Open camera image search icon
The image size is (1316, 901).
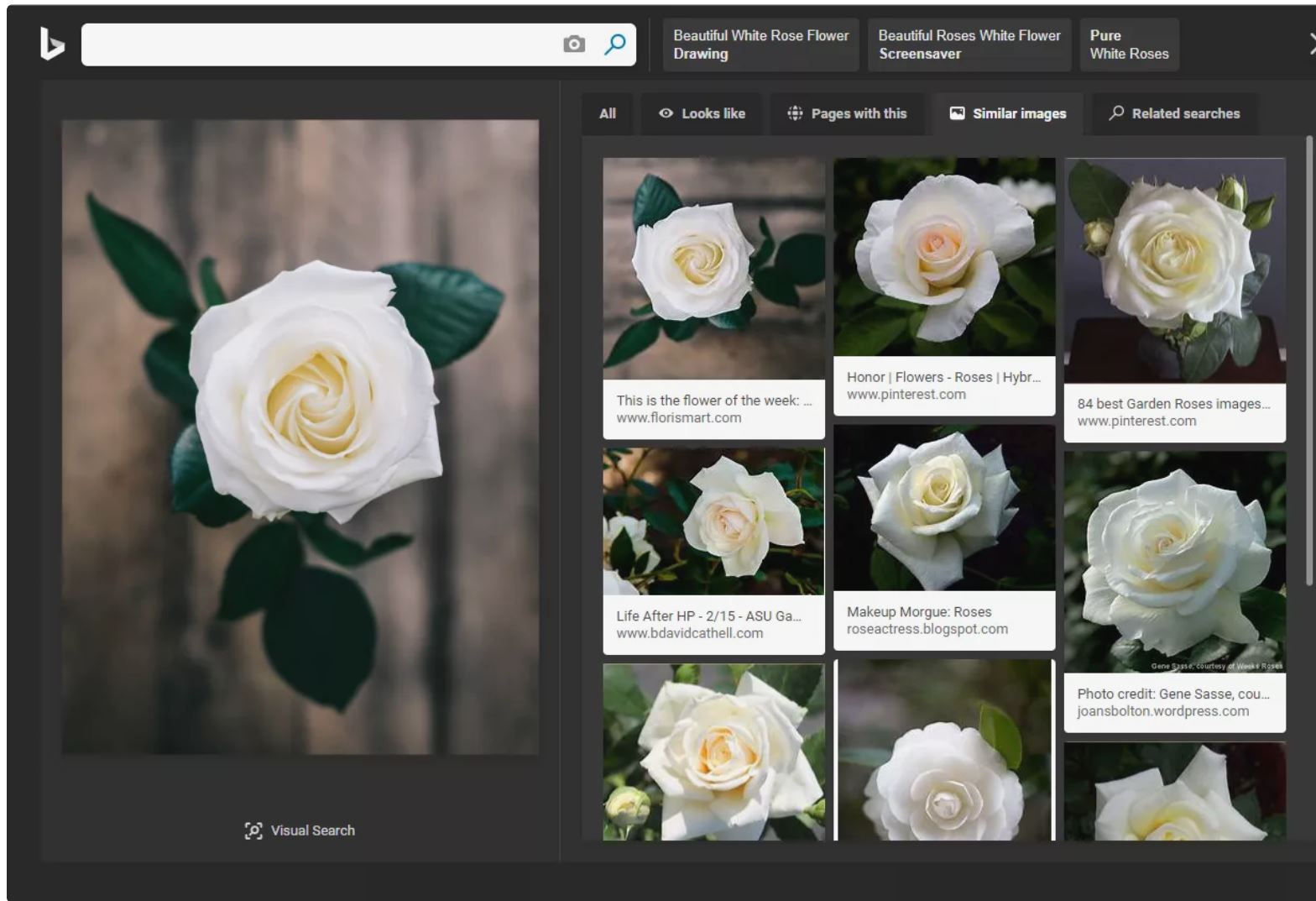574,45
